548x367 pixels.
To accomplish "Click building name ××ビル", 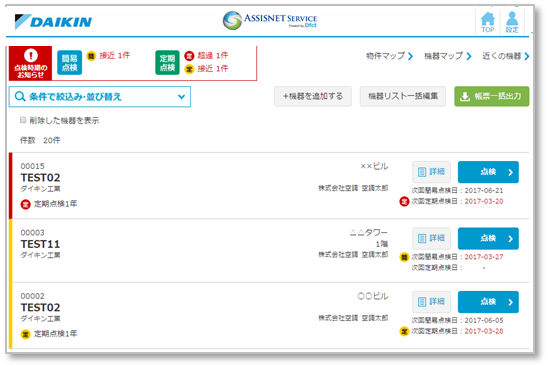I will pyautogui.click(x=374, y=166).
